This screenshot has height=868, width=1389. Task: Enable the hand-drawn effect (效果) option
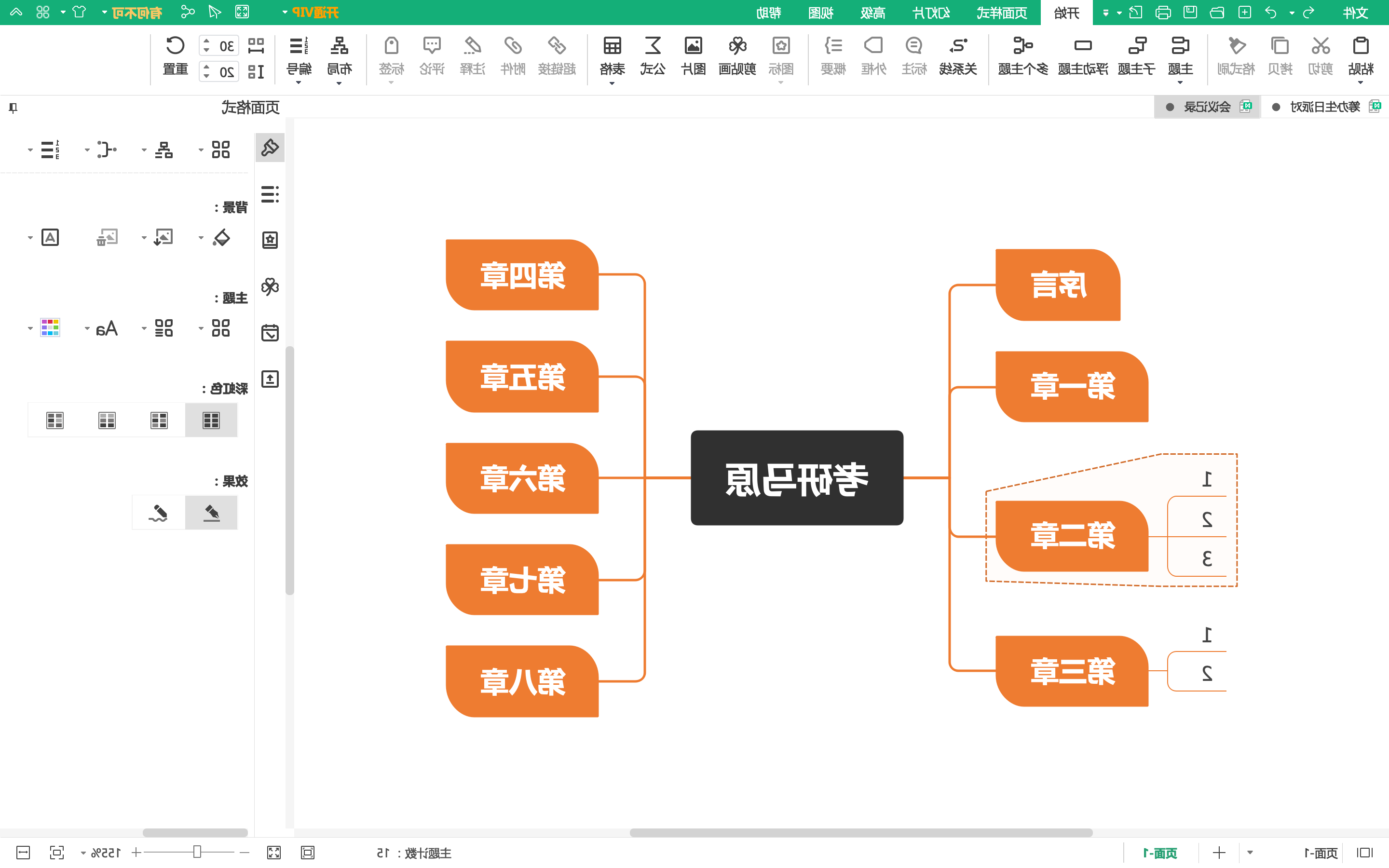point(158,513)
